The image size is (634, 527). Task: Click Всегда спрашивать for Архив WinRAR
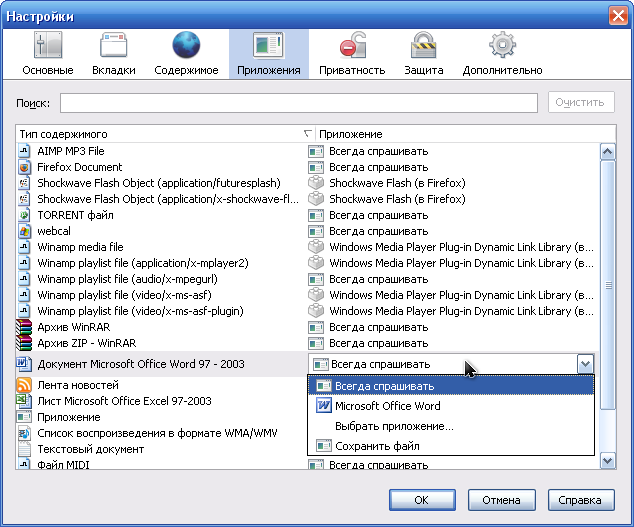[378, 327]
